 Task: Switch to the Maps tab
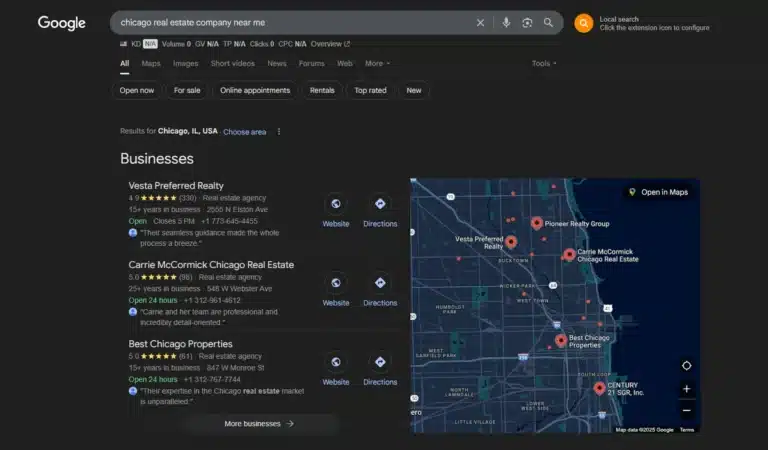[x=151, y=63]
